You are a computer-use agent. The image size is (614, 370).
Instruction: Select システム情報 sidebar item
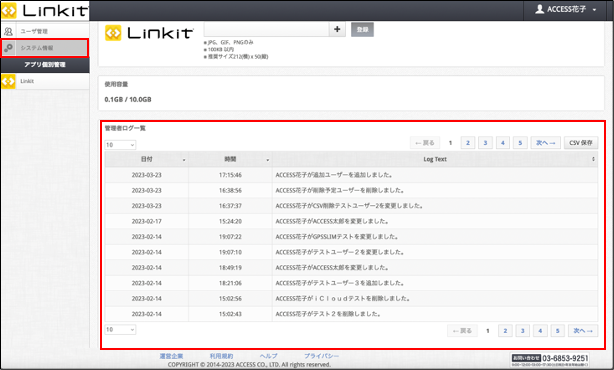tap(45, 48)
